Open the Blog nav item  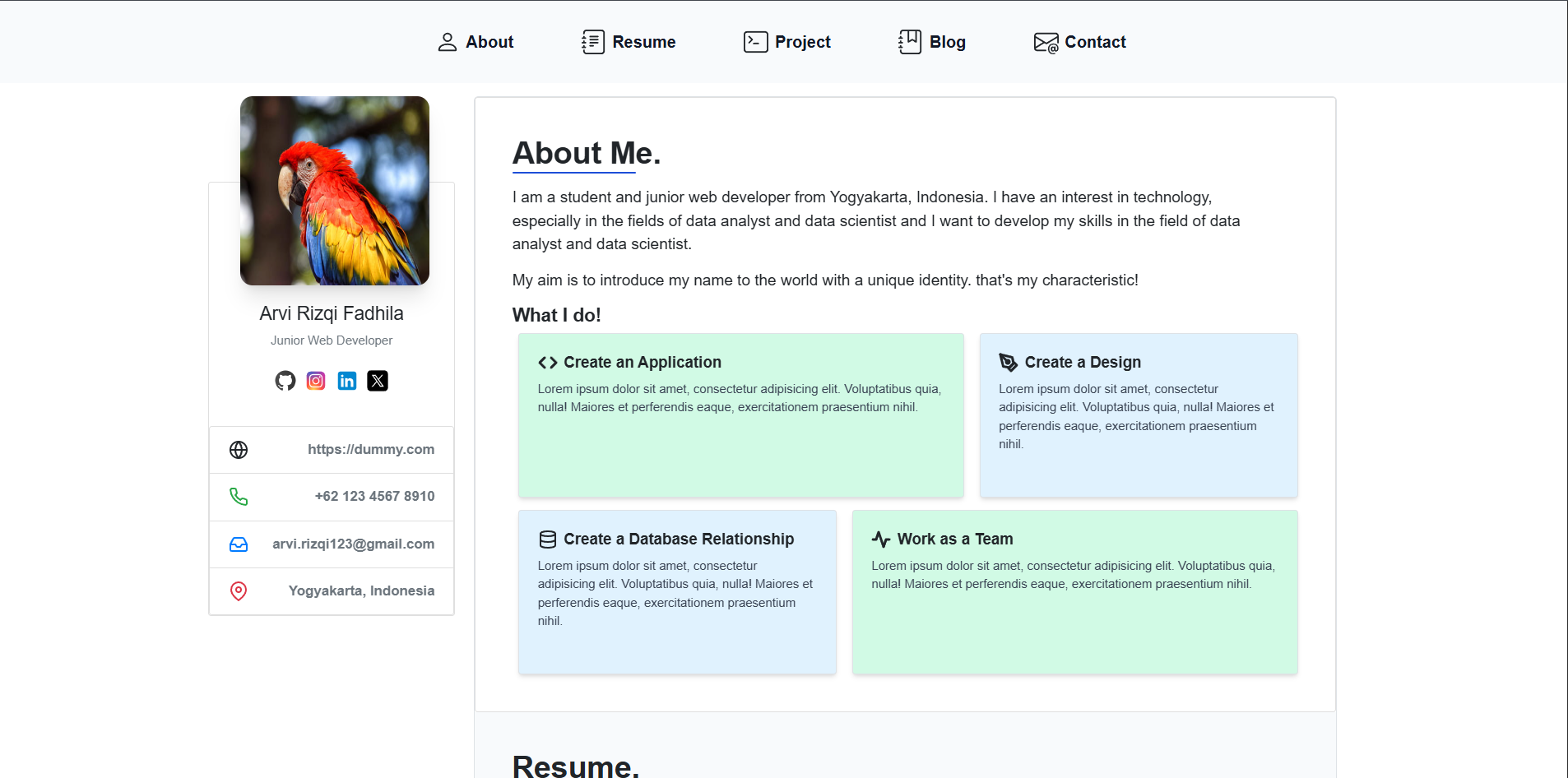pyautogui.click(x=932, y=42)
